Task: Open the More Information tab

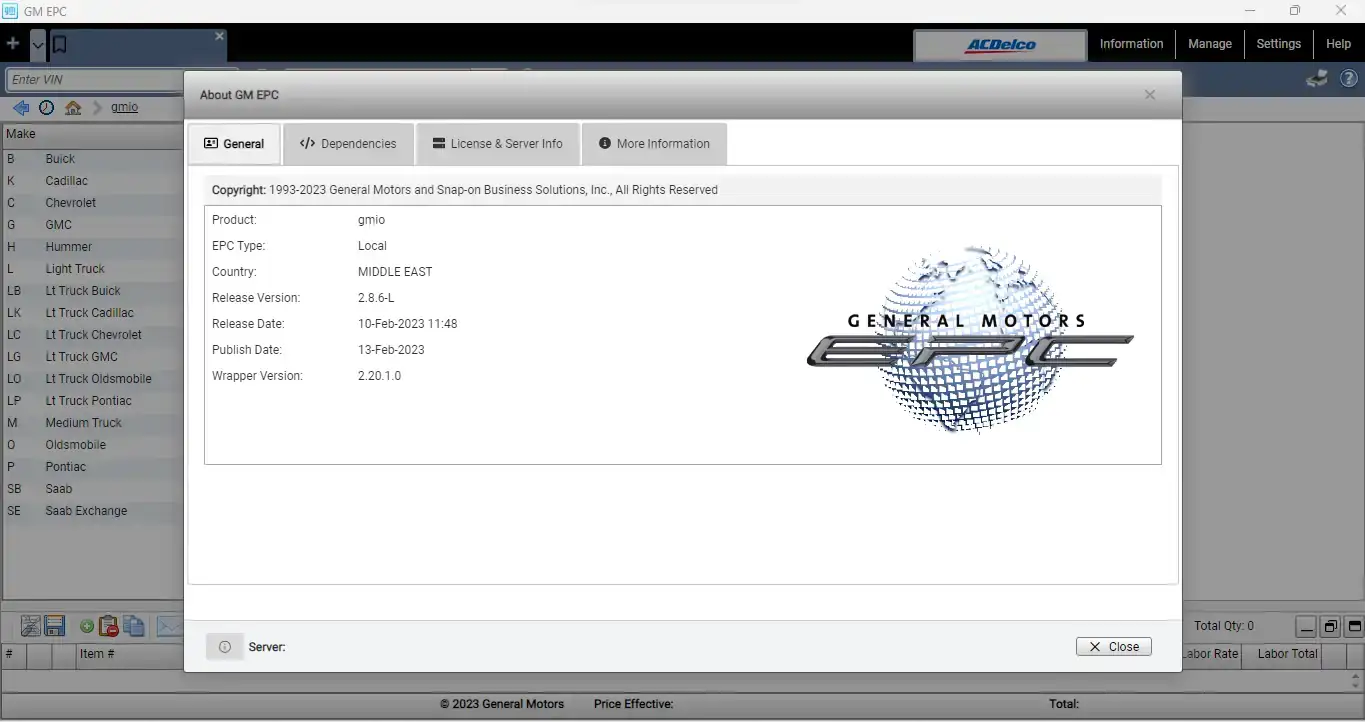Action: [654, 144]
